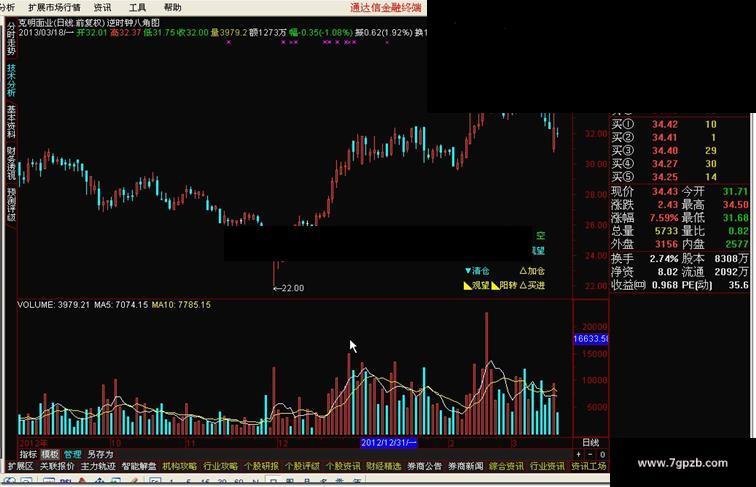Click the MA5: 7074.15 volume label
This screenshot has height=487, width=756.
click(x=121, y=305)
